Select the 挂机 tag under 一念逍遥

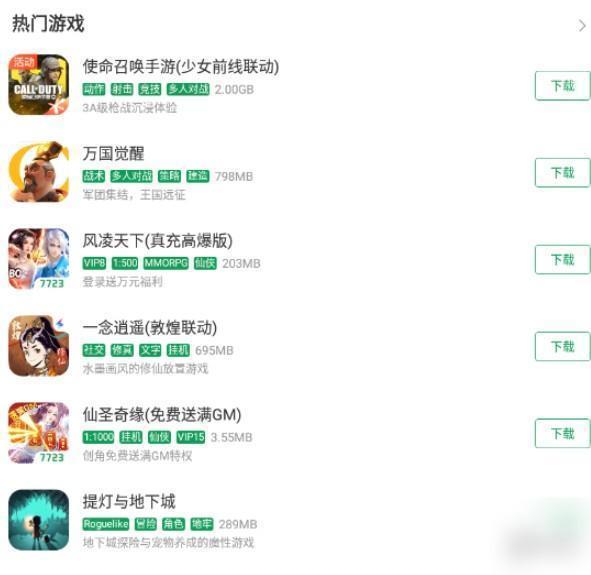[178, 350]
